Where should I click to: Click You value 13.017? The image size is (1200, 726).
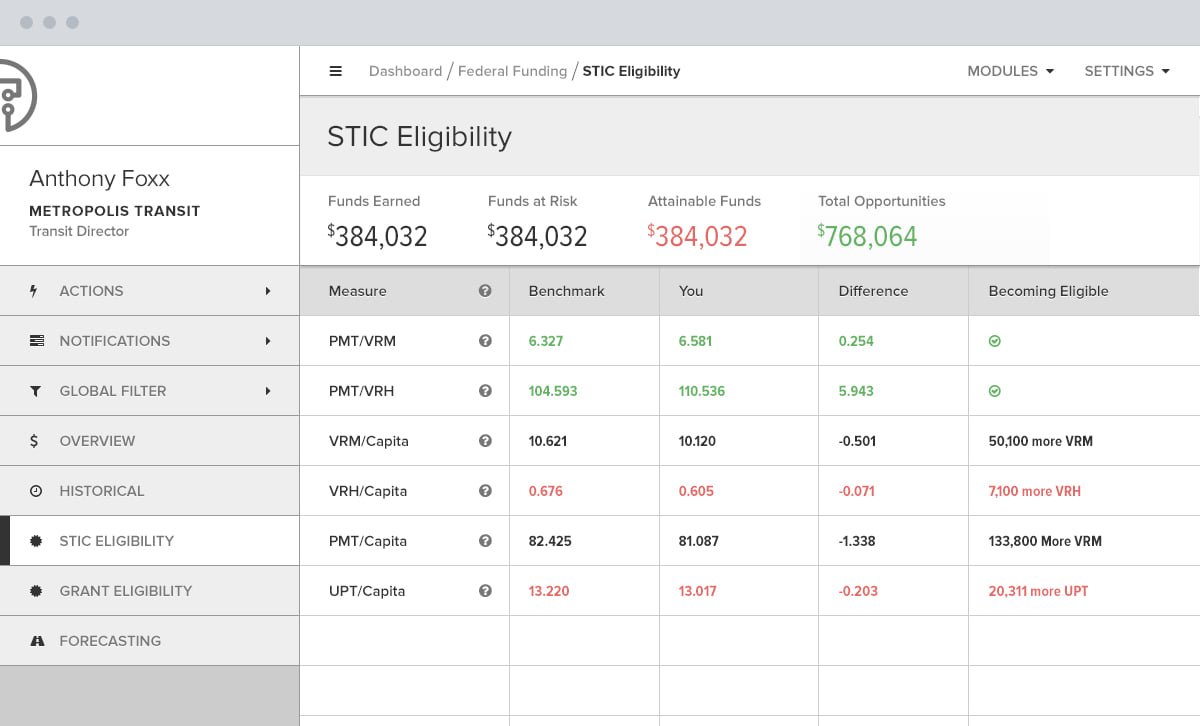pos(697,591)
